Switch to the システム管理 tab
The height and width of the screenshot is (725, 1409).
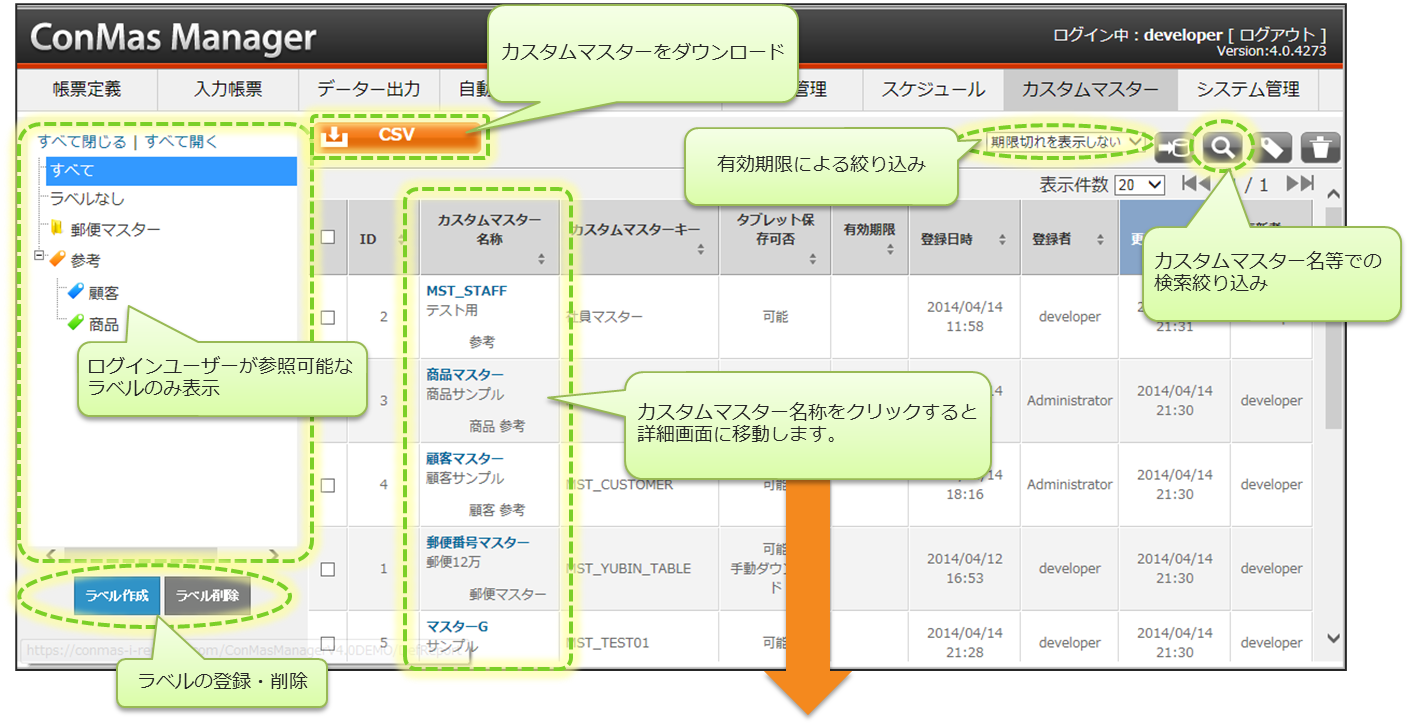point(1247,89)
